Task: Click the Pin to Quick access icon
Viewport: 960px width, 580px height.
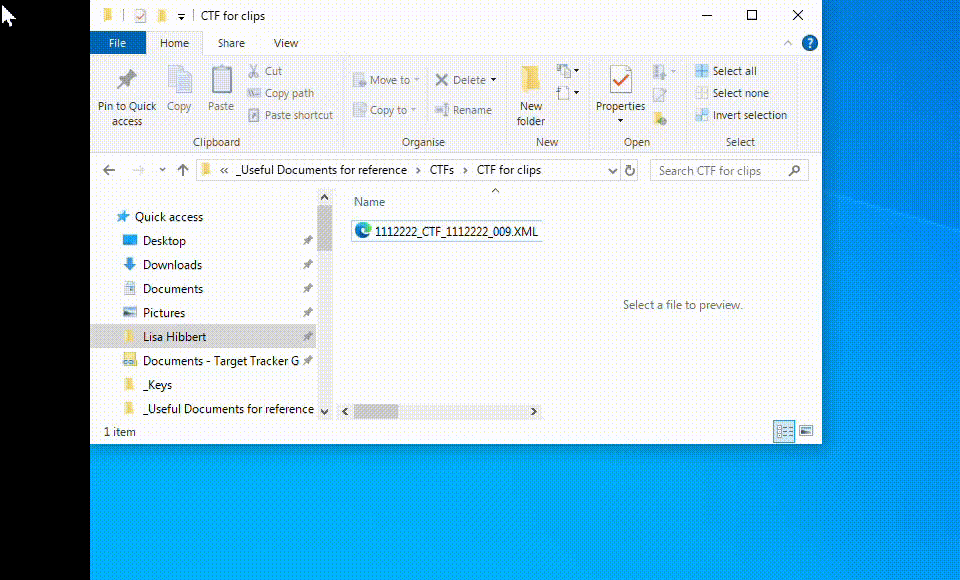Action: (127, 81)
